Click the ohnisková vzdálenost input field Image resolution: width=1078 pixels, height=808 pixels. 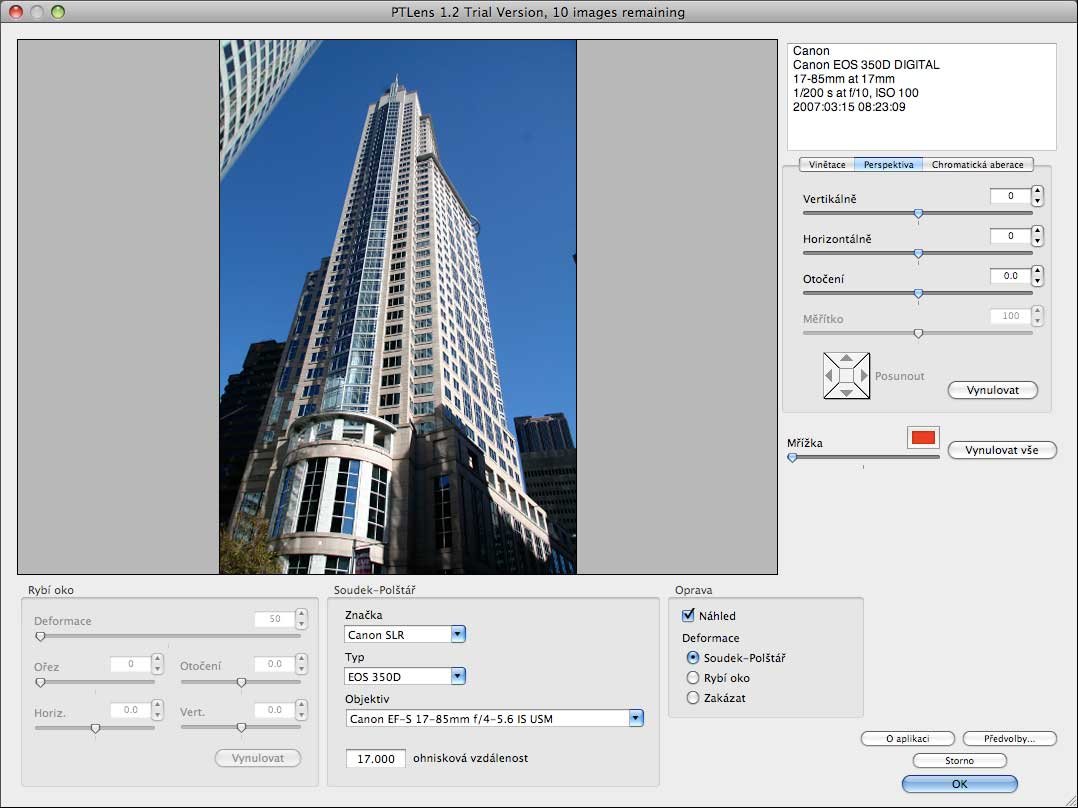[x=376, y=759]
